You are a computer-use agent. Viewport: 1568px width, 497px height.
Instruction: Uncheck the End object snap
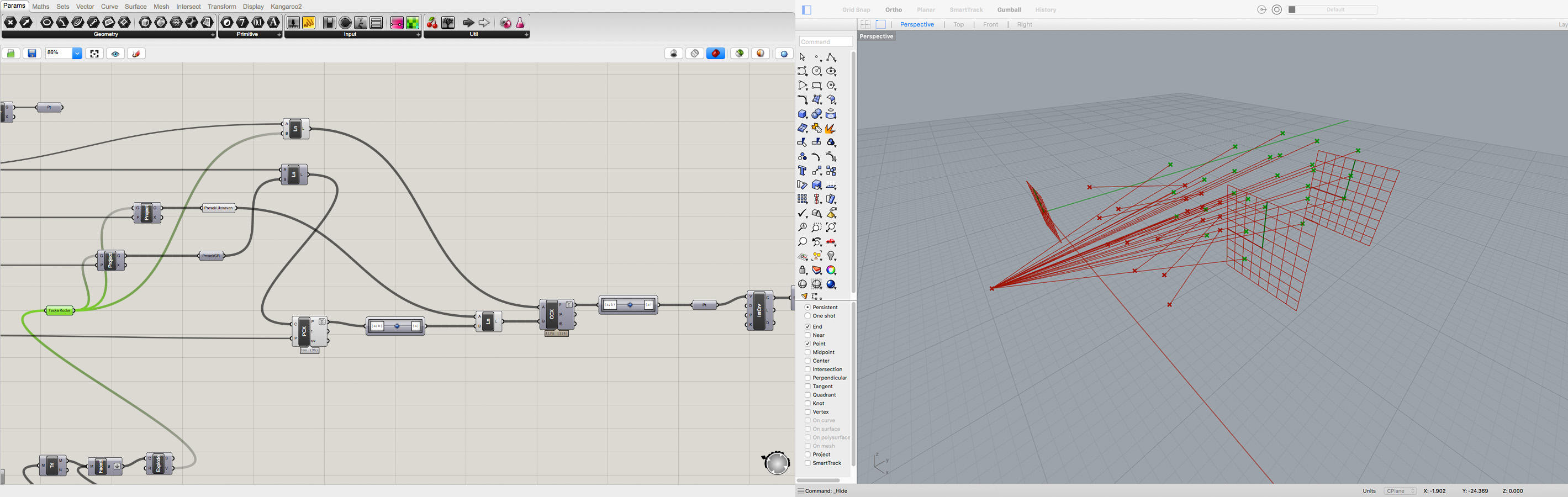tap(807, 327)
